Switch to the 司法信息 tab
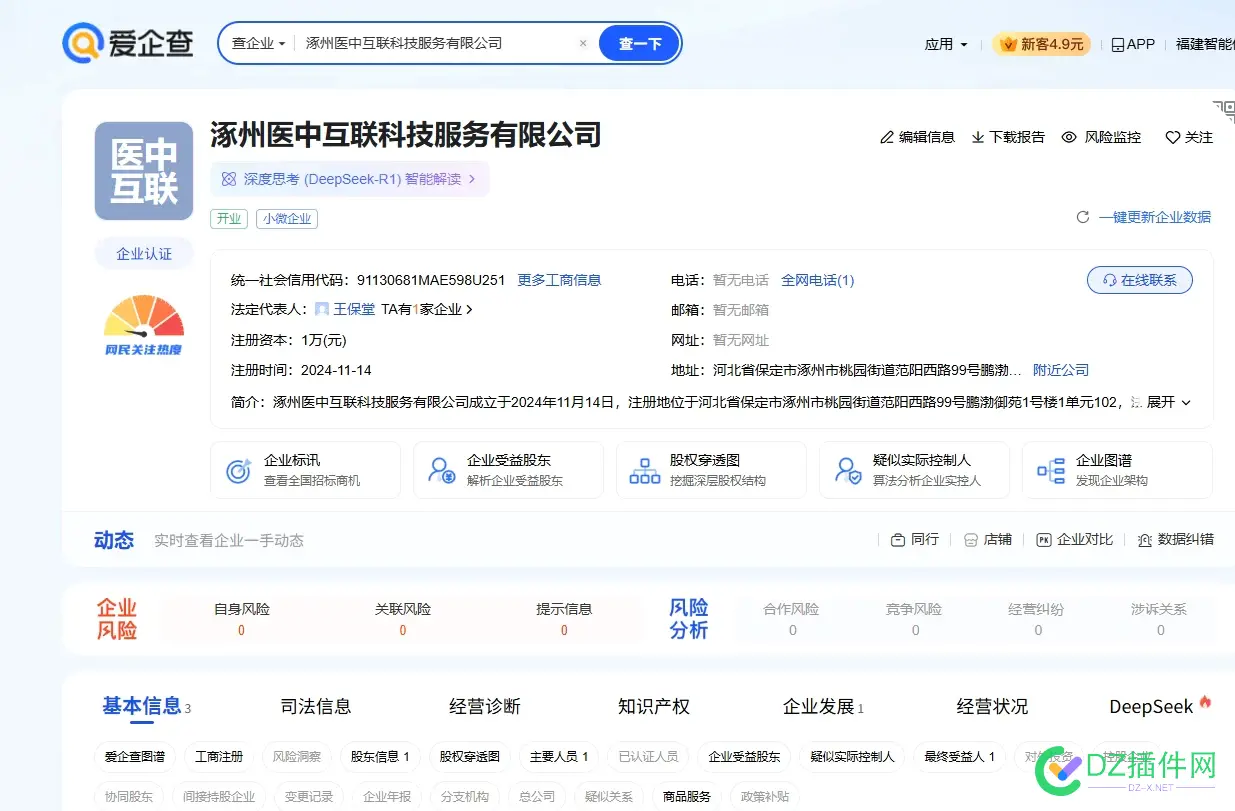The image size is (1235, 811). (316, 706)
